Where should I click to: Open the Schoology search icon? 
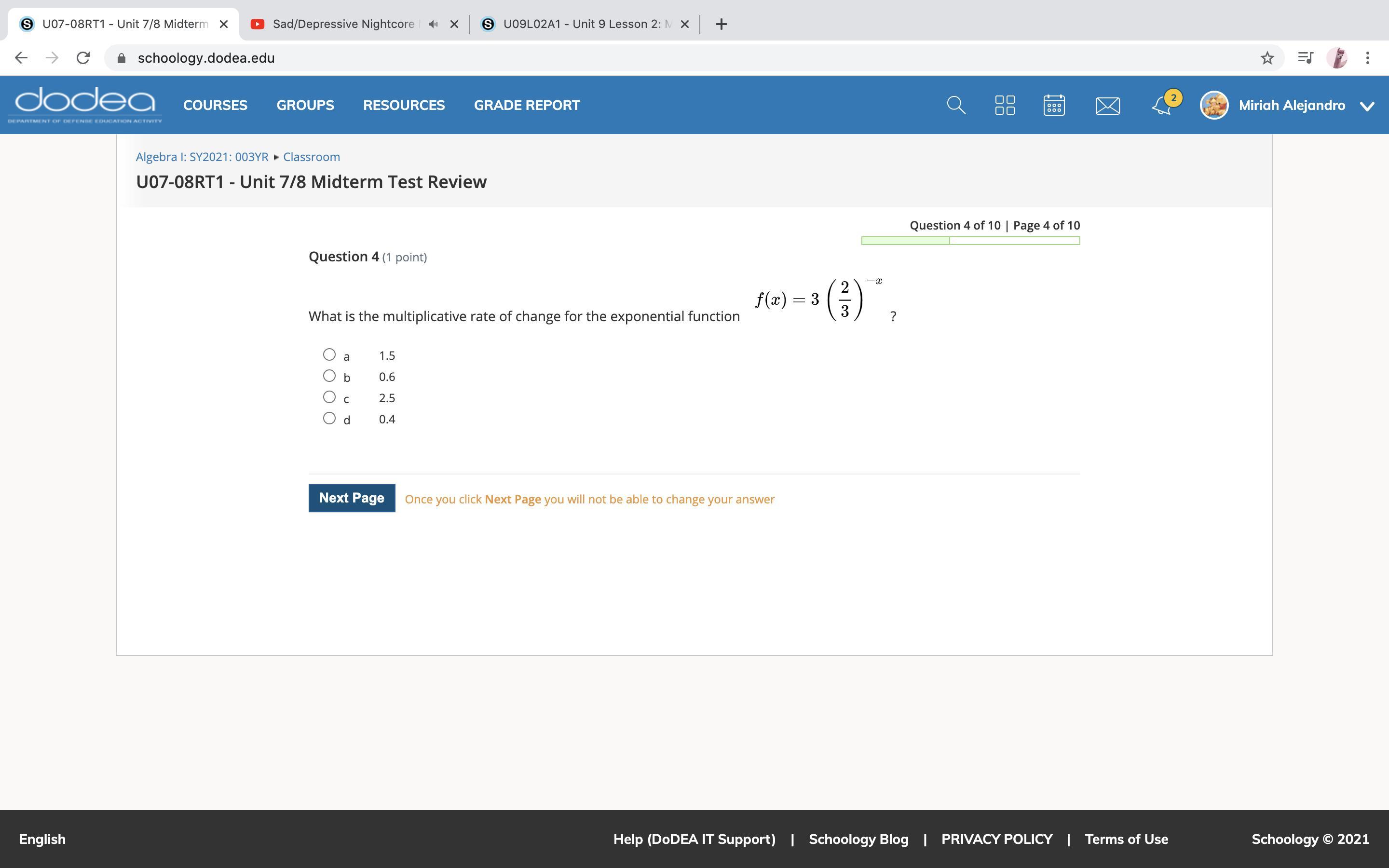[955, 106]
